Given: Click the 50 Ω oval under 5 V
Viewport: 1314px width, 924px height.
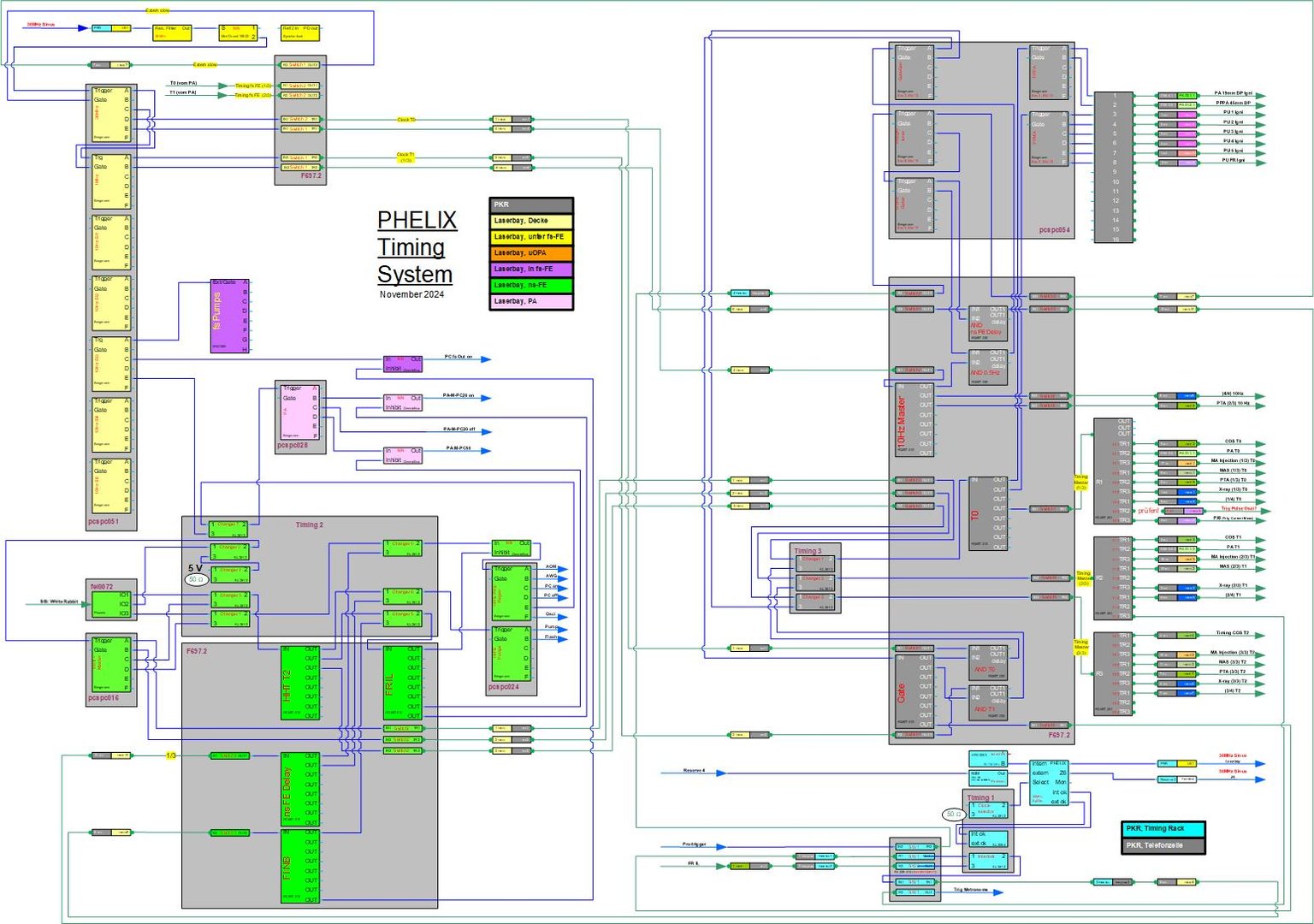Looking at the screenshot, I should coord(196,579).
